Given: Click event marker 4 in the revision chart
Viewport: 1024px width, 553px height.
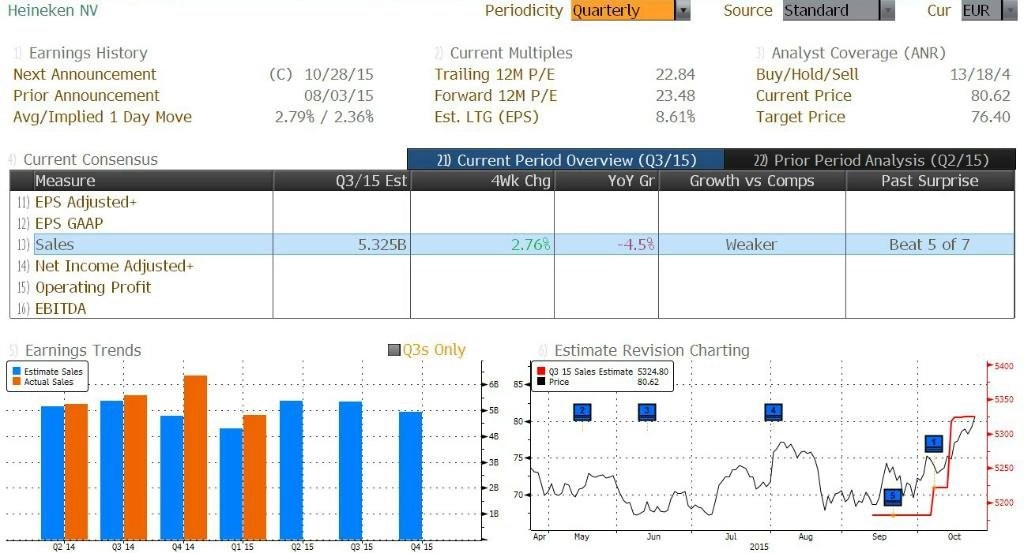Looking at the screenshot, I should point(773,412).
